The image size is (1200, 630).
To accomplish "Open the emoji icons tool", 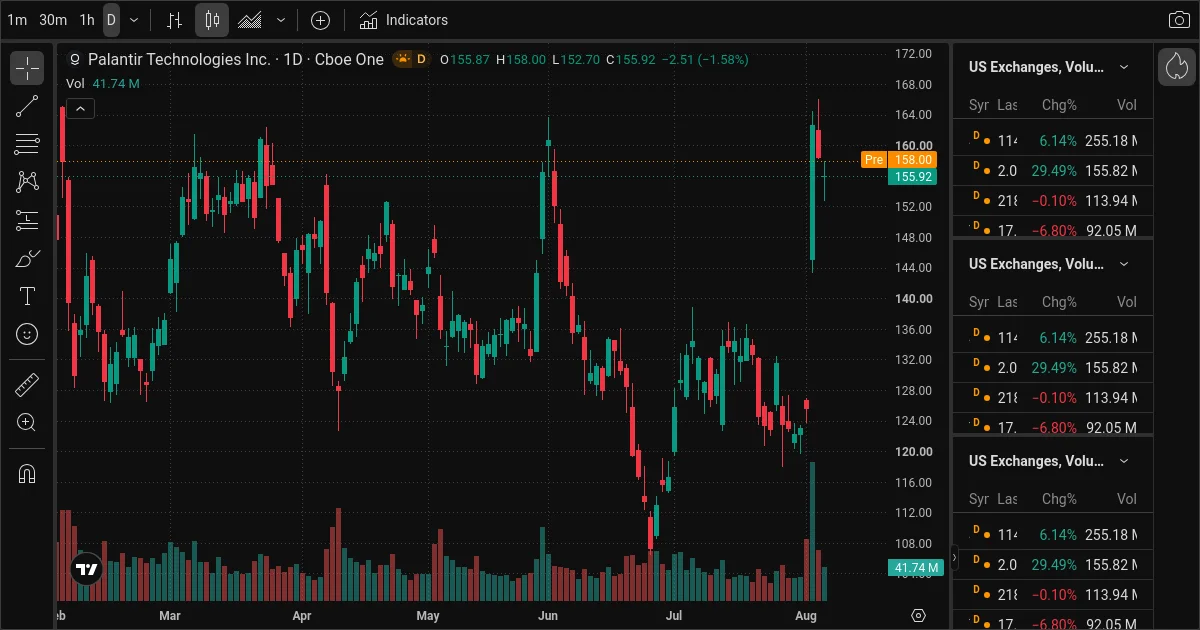I will [27, 334].
